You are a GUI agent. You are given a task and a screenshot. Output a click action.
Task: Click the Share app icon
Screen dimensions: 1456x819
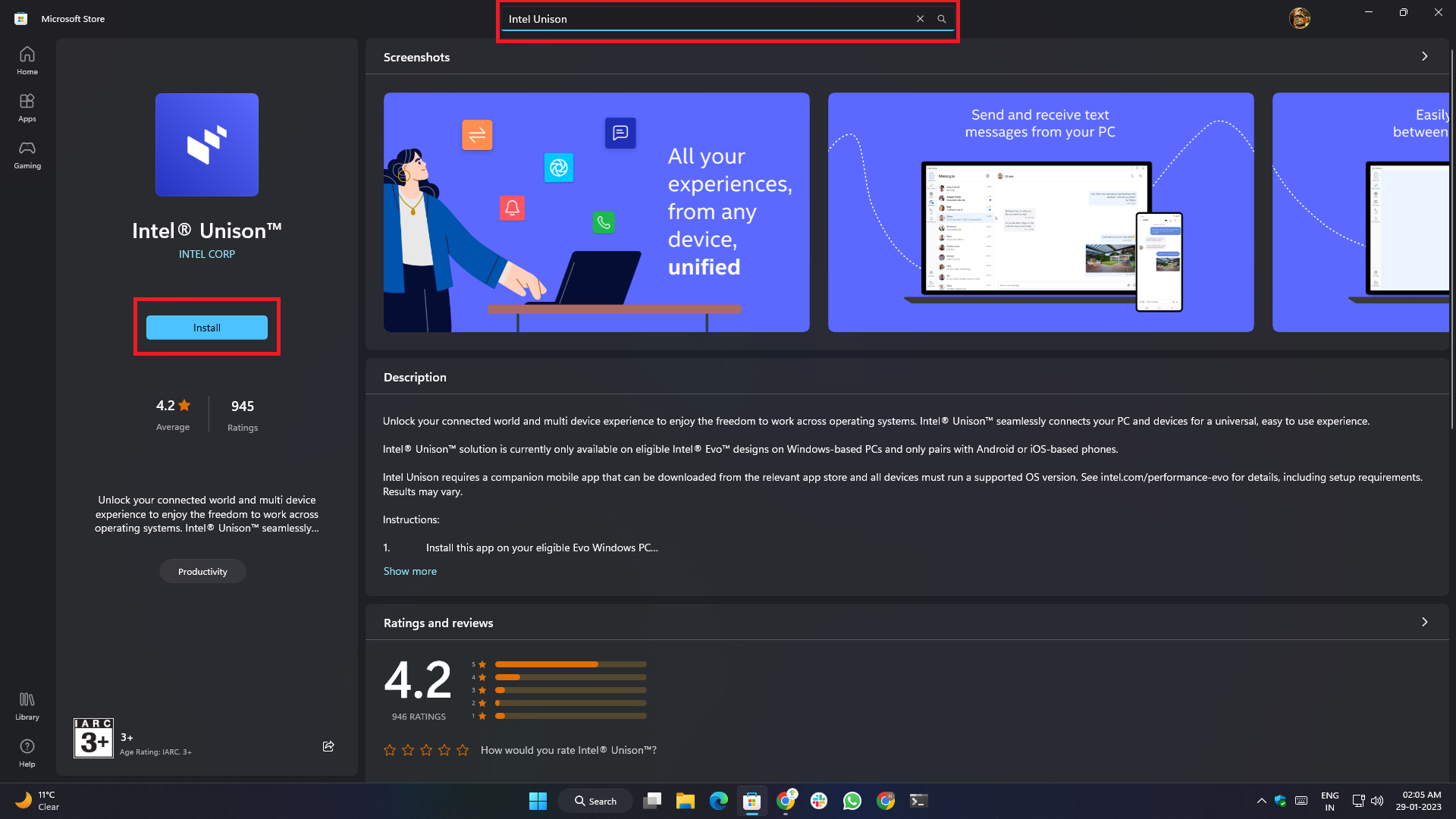328,746
